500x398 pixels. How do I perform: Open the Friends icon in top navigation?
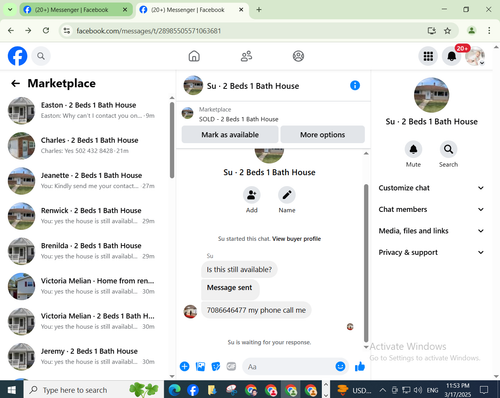pyautogui.click(x=246, y=56)
